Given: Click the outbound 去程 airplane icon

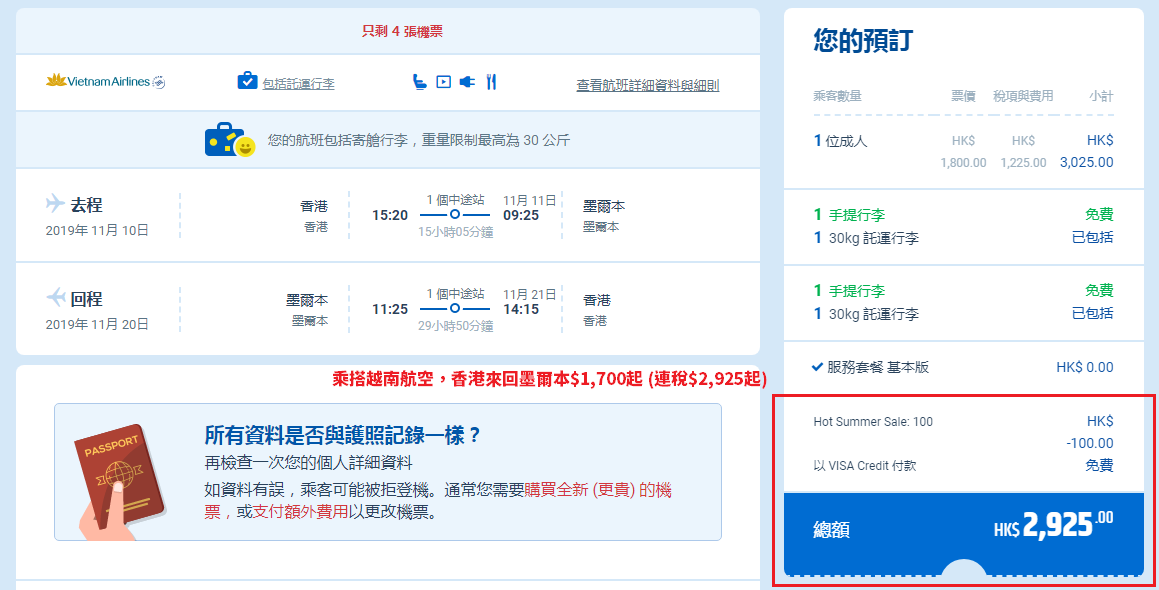Looking at the screenshot, I should point(55,203).
